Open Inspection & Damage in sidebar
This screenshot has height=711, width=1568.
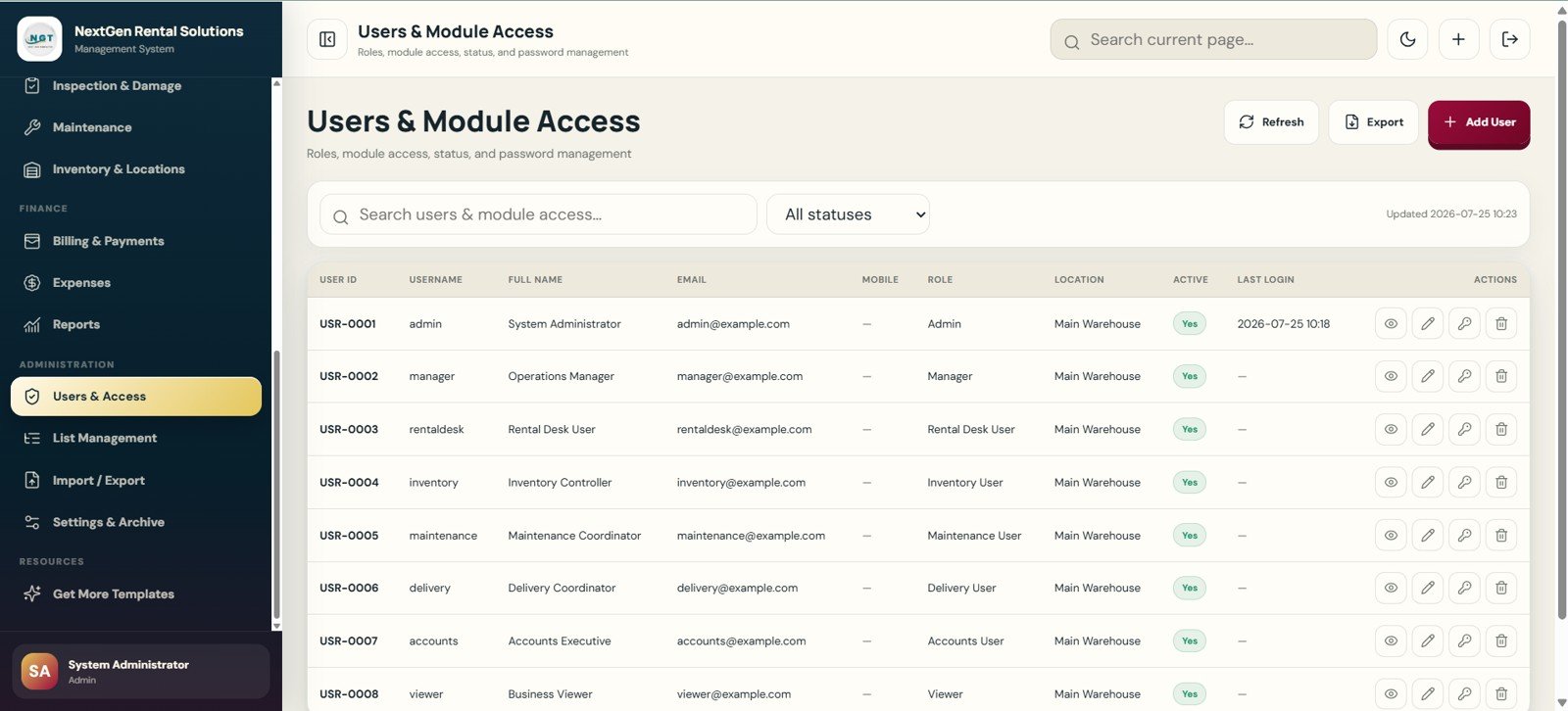[136, 85]
